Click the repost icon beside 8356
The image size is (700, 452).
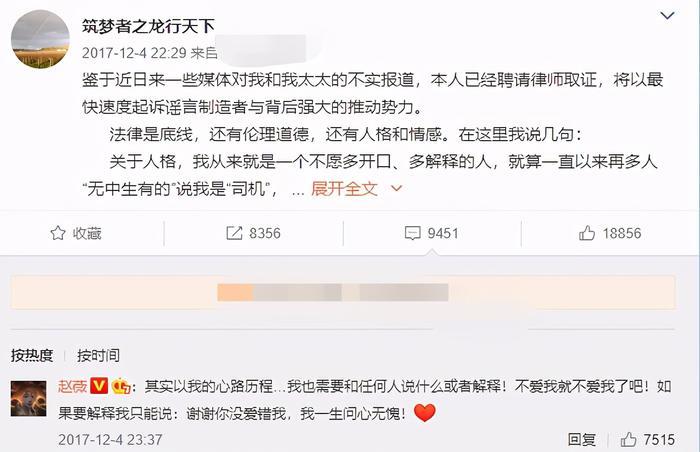click(x=234, y=233)
